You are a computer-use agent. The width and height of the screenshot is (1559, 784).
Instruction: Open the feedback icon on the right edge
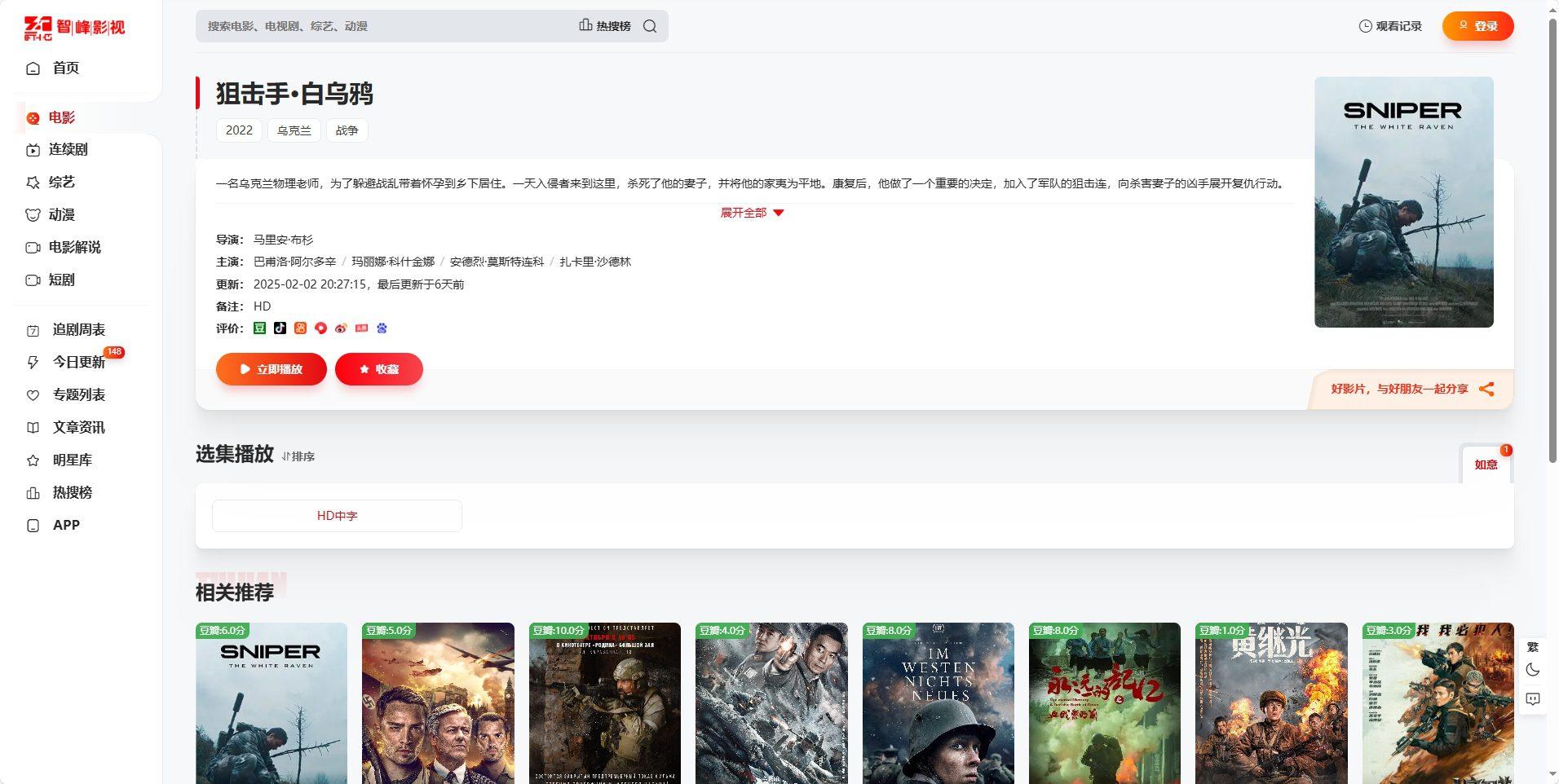pyautogui.click(x=1534, y=699)
